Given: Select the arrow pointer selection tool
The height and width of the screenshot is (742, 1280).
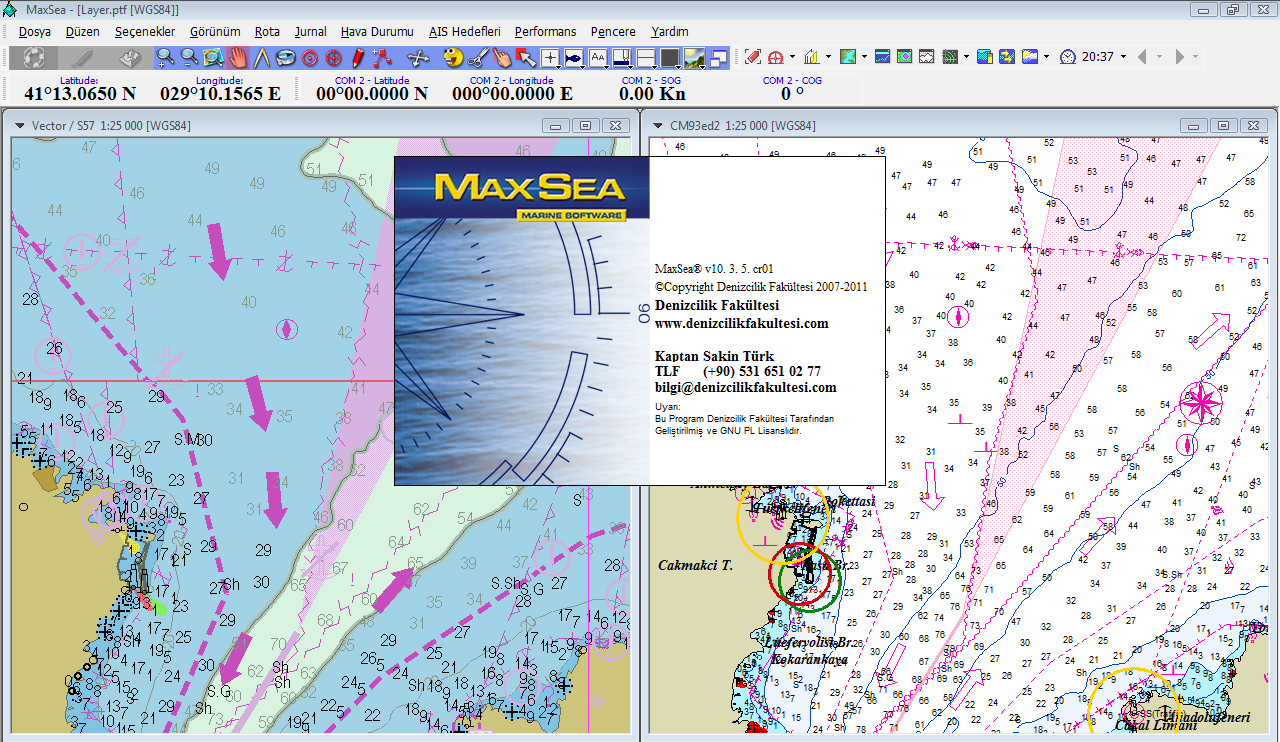Looking at the screenshot, I should click(x=526, y=57).
